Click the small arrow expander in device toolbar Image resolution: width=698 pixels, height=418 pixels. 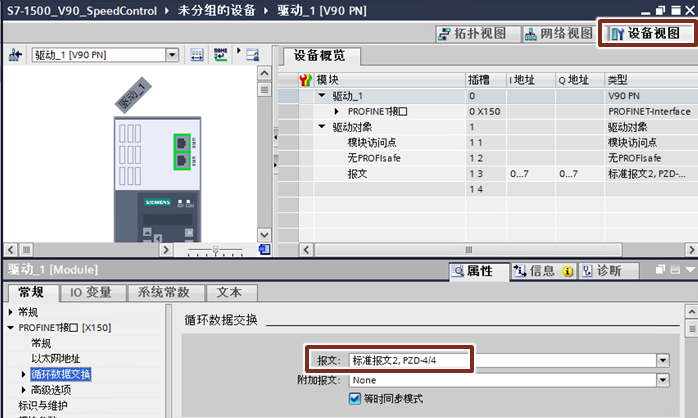(x=239, y=50)
